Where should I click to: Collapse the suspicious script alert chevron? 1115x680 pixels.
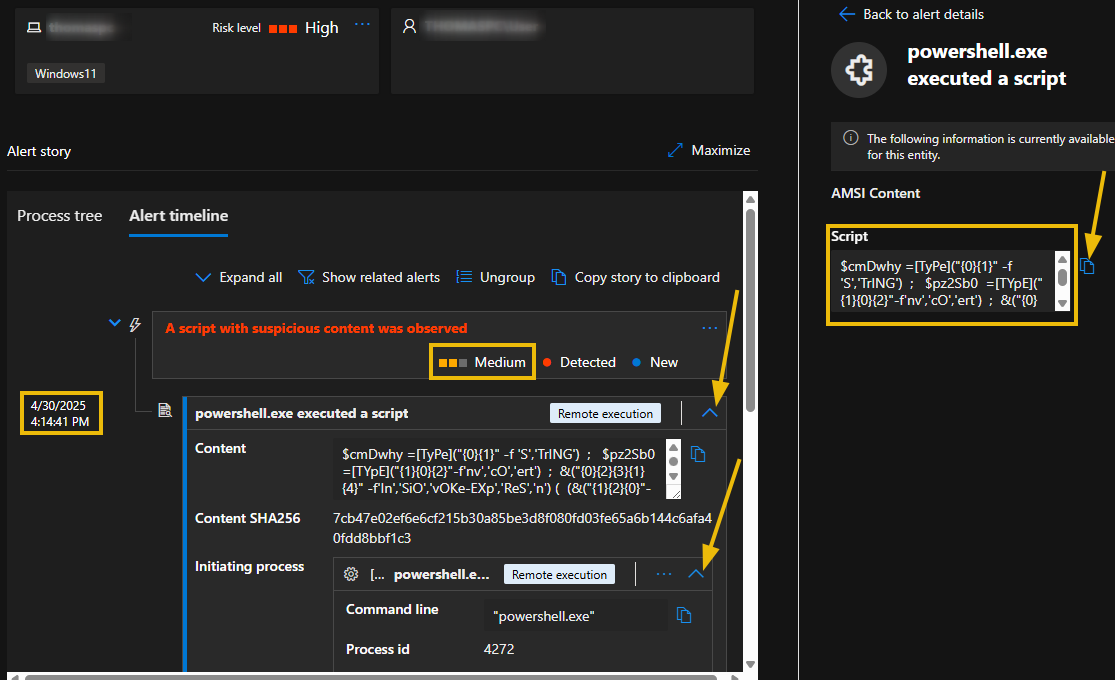114,323
